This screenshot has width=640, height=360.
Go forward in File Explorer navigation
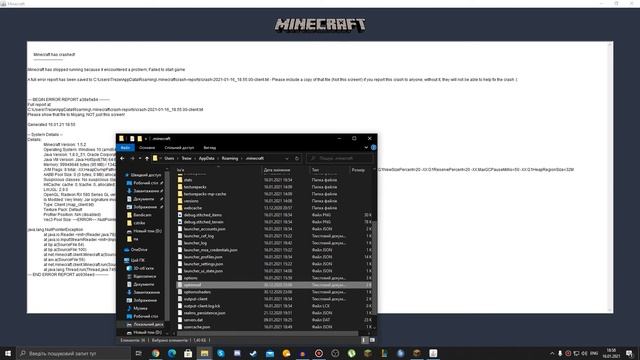(132, 158)
